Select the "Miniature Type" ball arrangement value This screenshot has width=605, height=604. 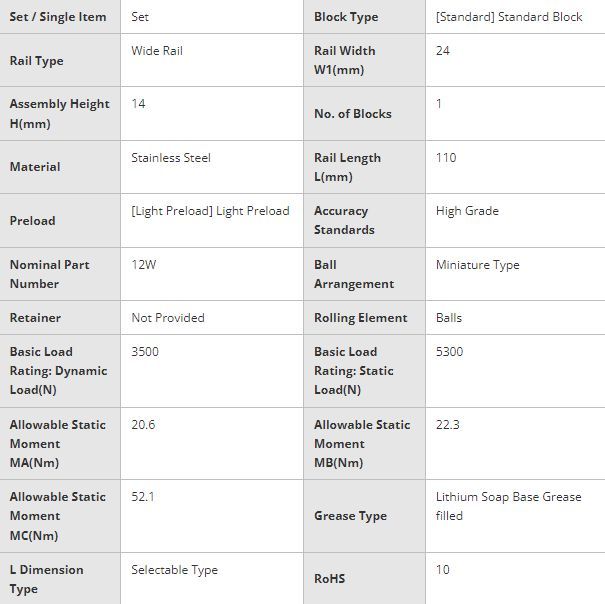coord(478,265)
